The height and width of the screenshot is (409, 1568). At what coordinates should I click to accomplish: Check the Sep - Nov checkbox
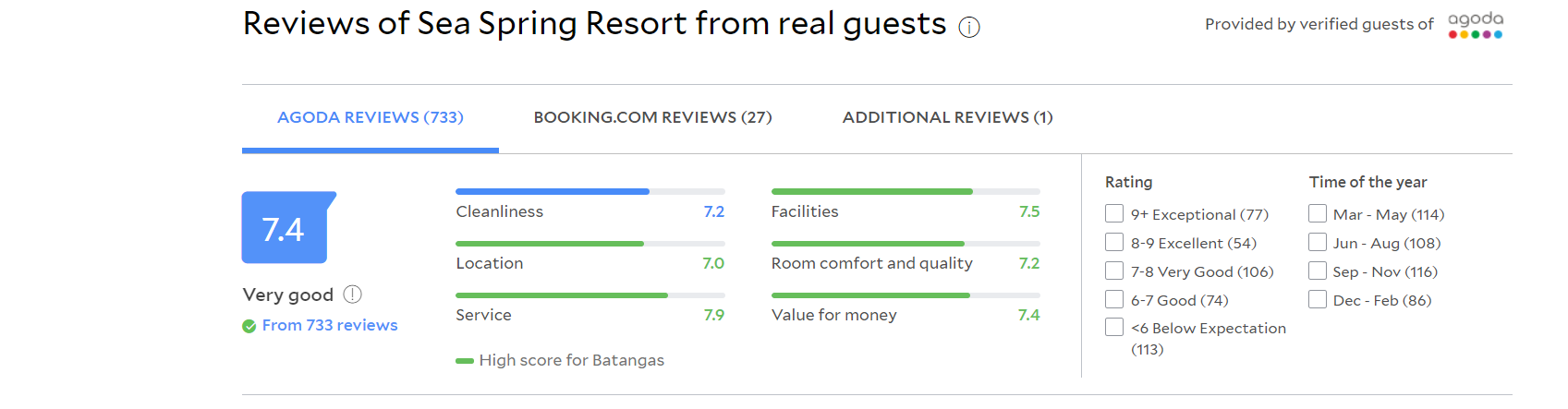(1318, 271)
